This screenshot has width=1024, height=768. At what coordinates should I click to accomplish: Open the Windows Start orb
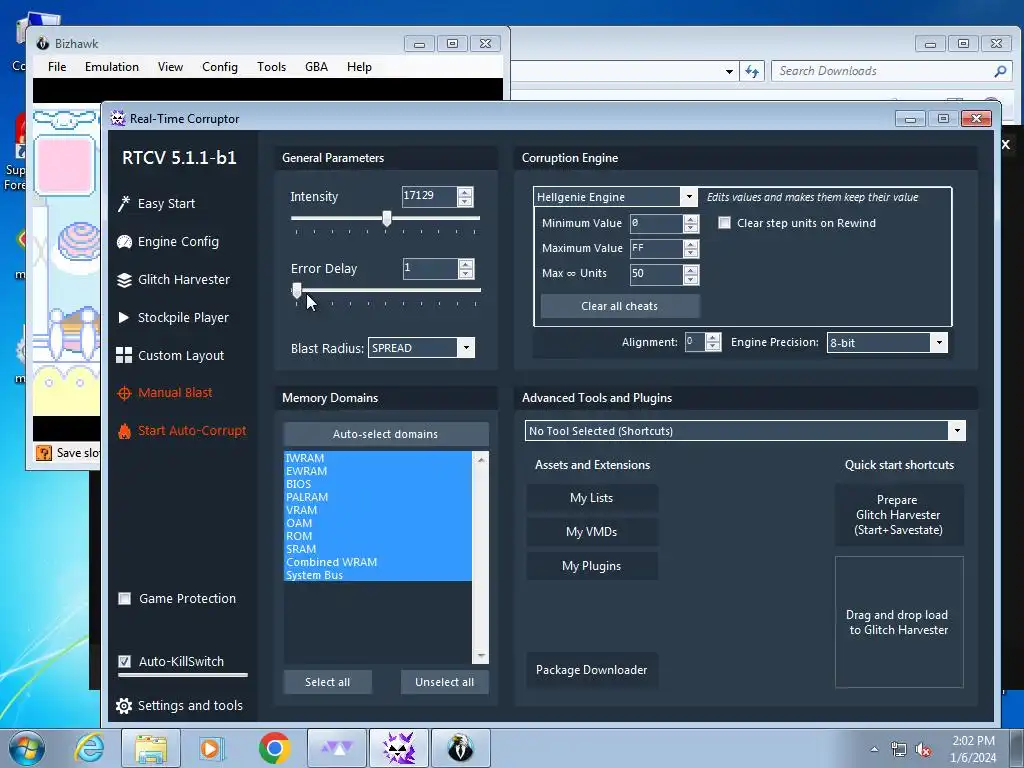[26, 748]
